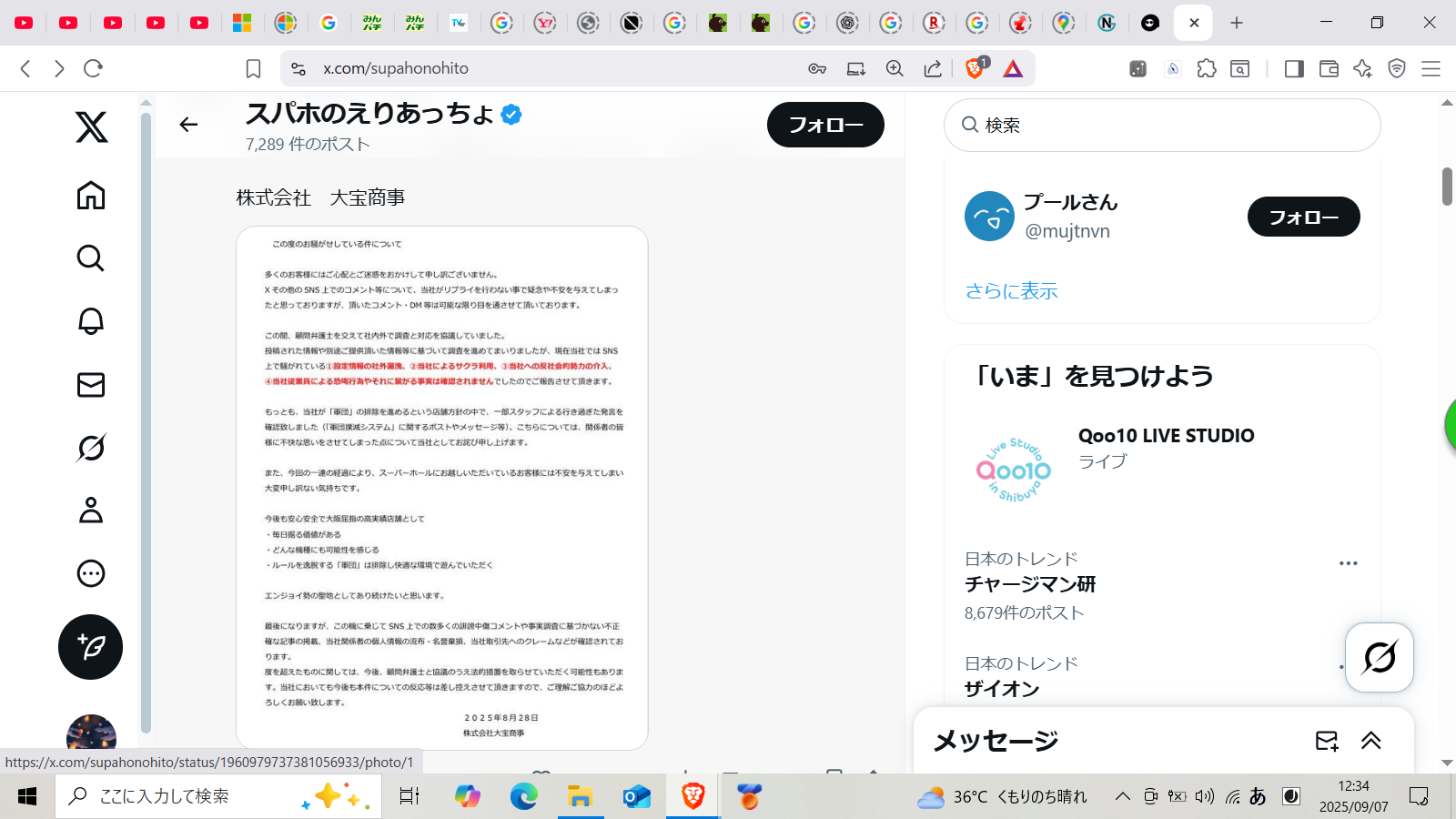The height and width of the screenshot is (819, 1456).
Task: Open site settings icon in address bar
Action: [298, 68]
